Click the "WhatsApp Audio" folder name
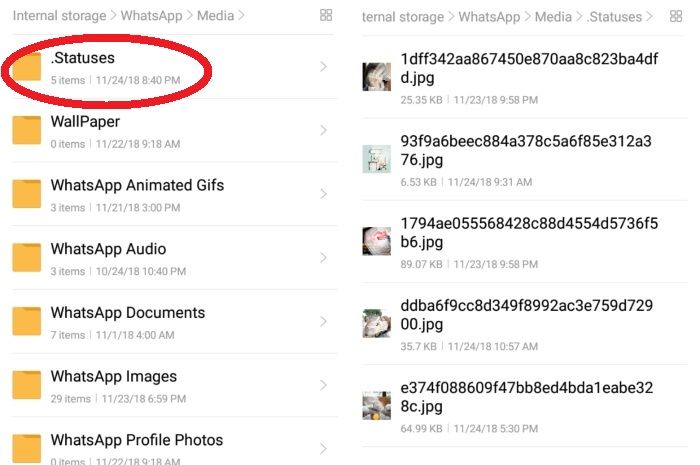Screen dimensions: 700x465 point(108,249)
